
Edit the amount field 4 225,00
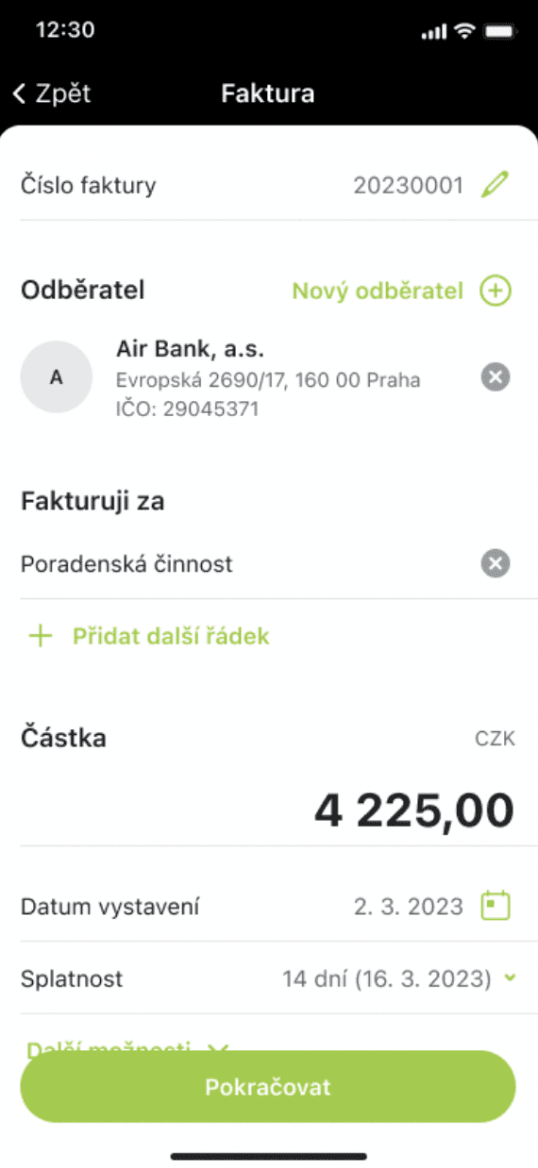pyautogui.click(x=414, y=810)
